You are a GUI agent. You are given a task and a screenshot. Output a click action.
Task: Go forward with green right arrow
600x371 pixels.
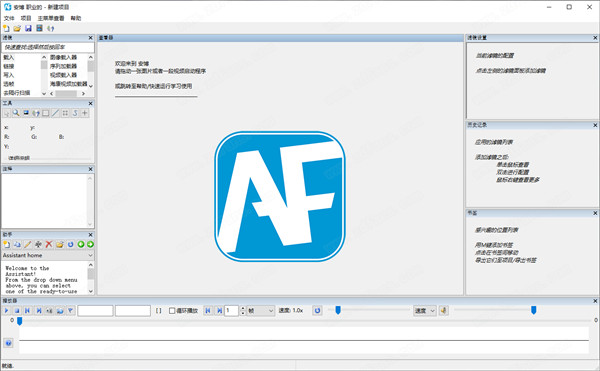(90, 244)
